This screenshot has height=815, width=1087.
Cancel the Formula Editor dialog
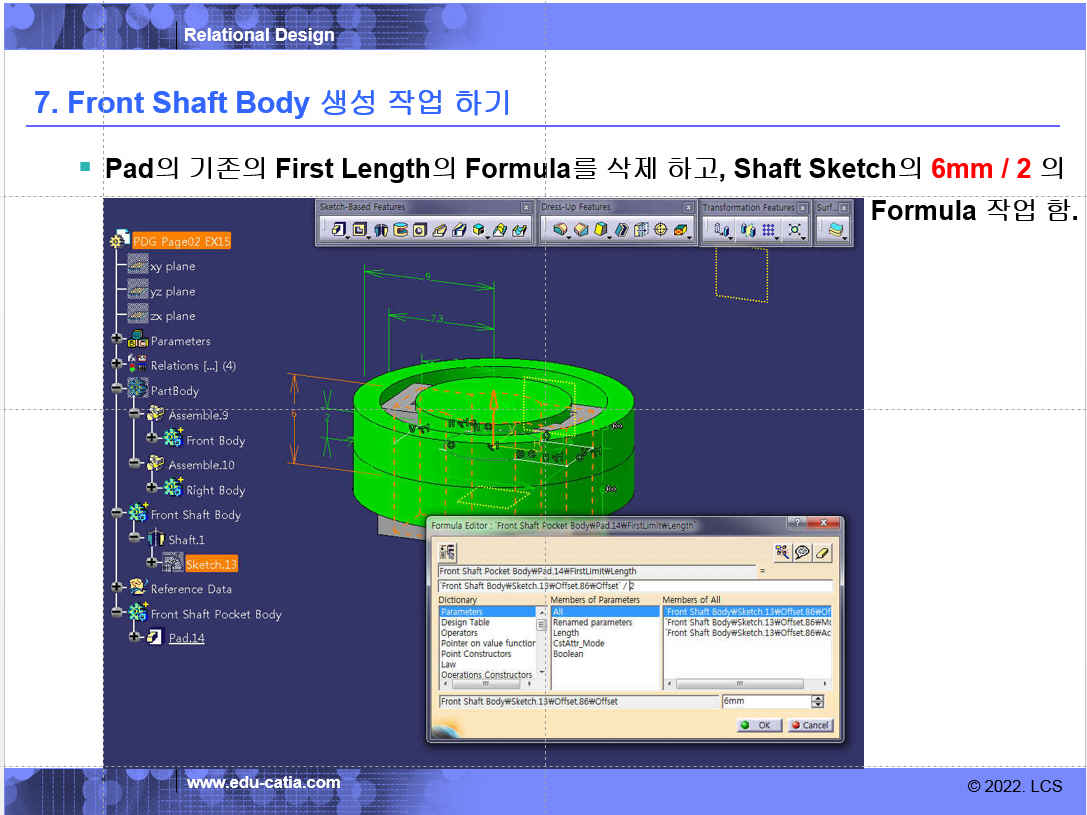pyautogui.click(x=810, y=725)
